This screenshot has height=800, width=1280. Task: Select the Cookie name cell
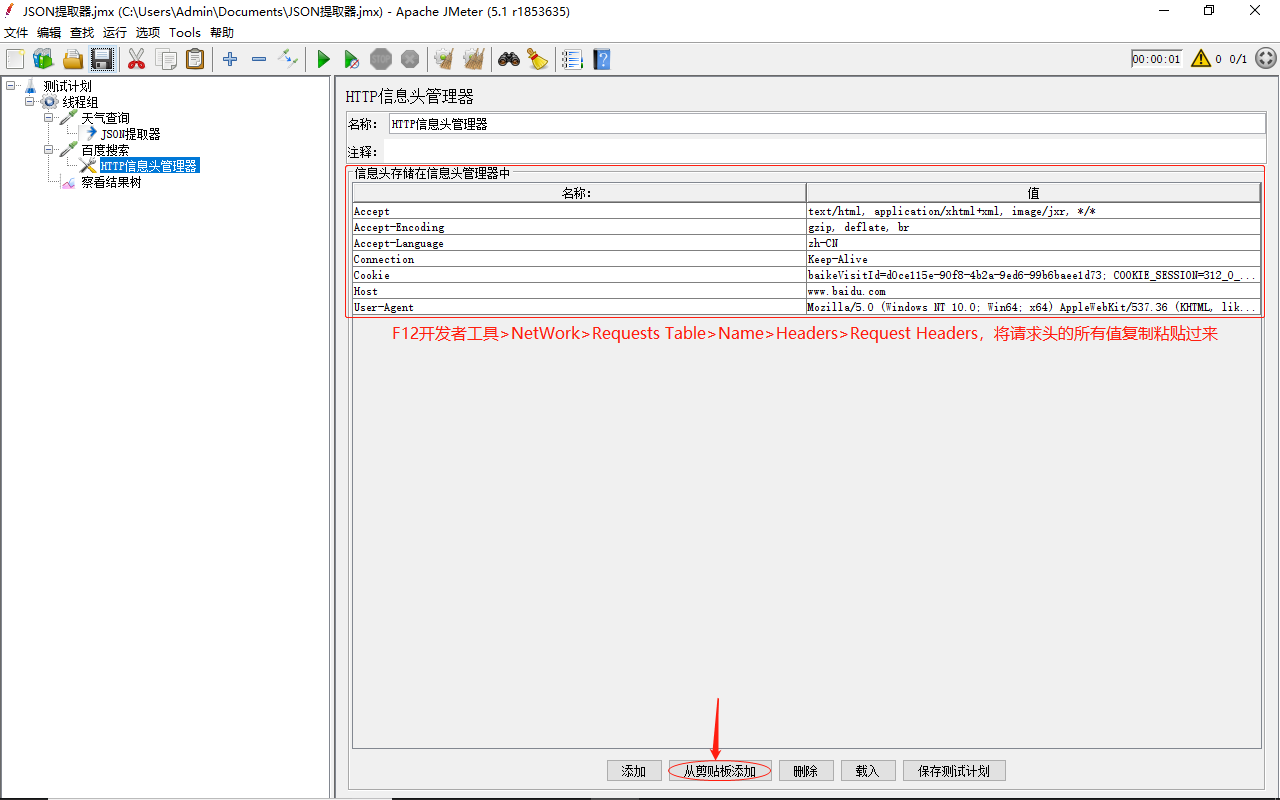579,275
